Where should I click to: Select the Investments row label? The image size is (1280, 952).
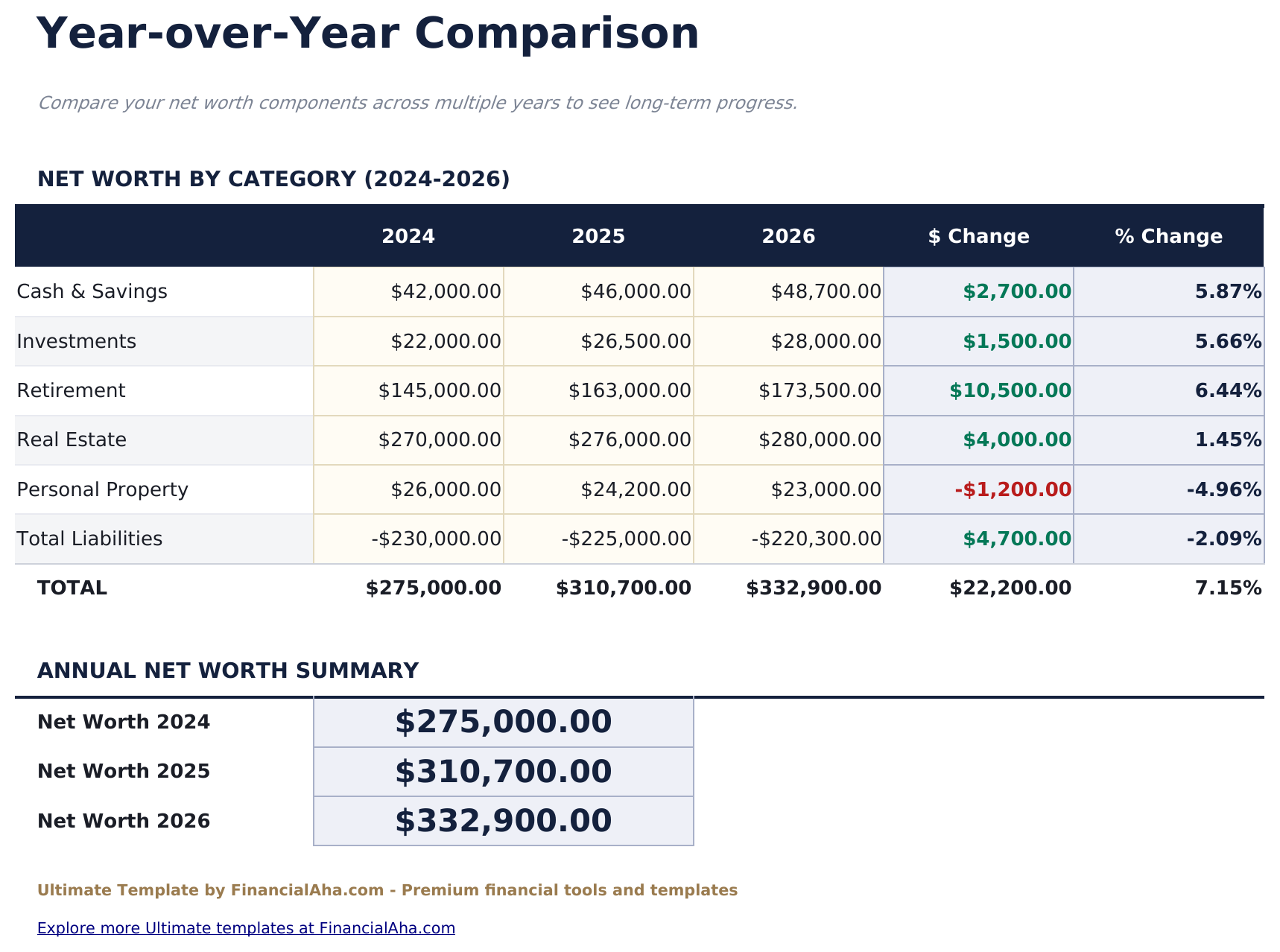click(x=75, y=341)
